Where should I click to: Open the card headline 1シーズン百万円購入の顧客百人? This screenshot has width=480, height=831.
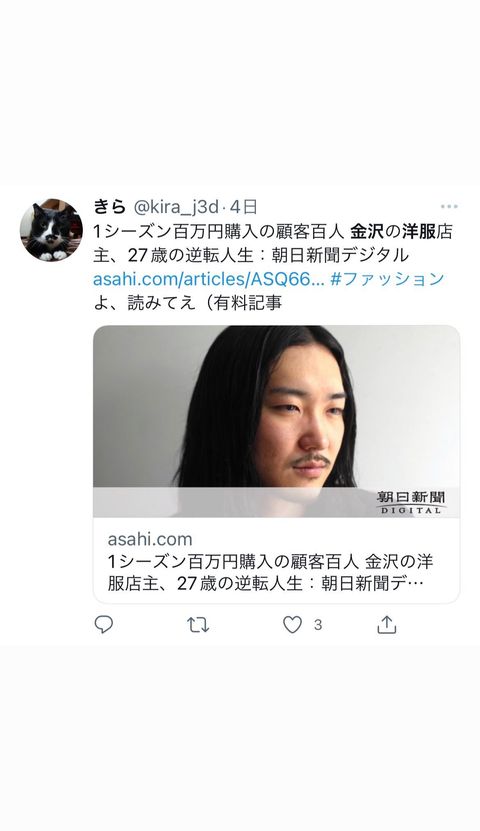click(234, 562)
